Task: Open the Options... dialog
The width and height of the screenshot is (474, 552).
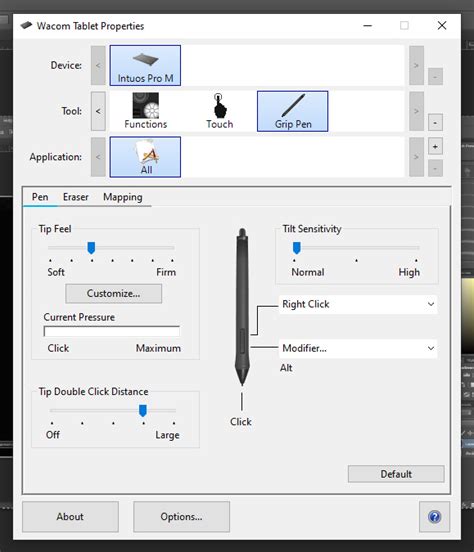Action: (x=181, y=517)
